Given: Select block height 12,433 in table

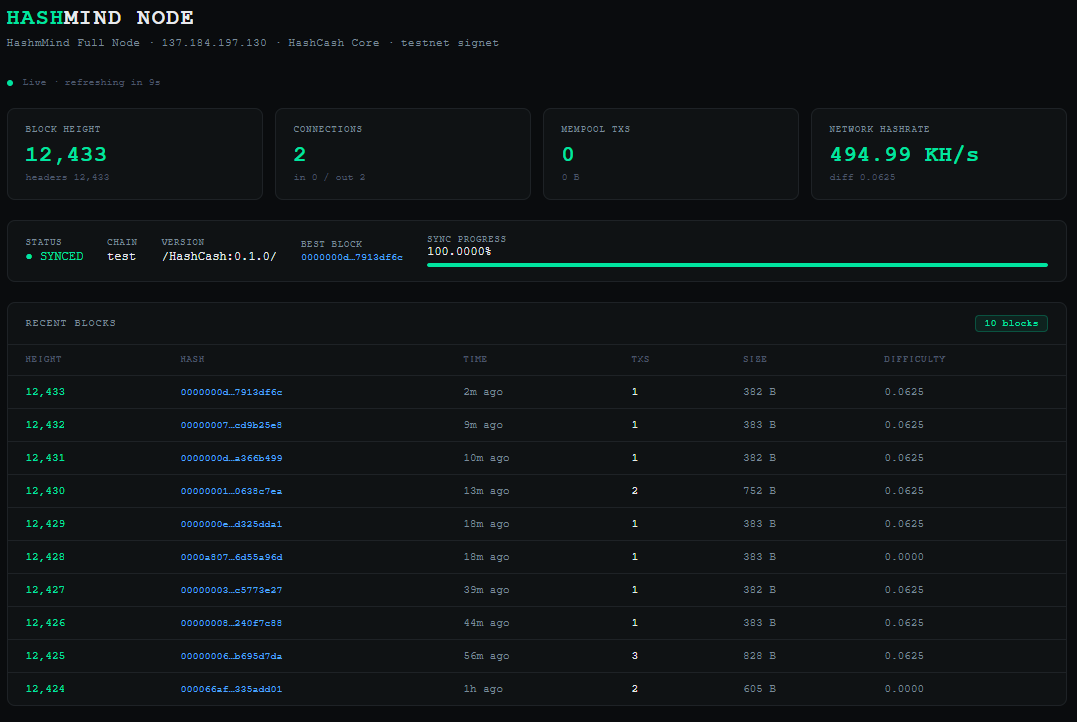Looking at the screenshot, I should click(x=45, y=392).
